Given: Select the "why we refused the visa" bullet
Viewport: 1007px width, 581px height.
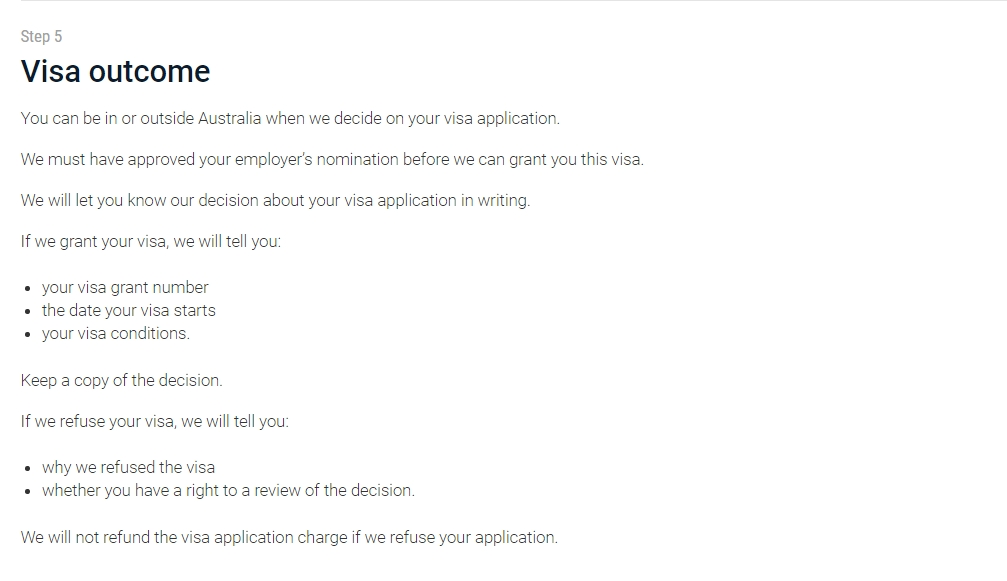Looking at the screenshot, I should (x=128, y=467).
